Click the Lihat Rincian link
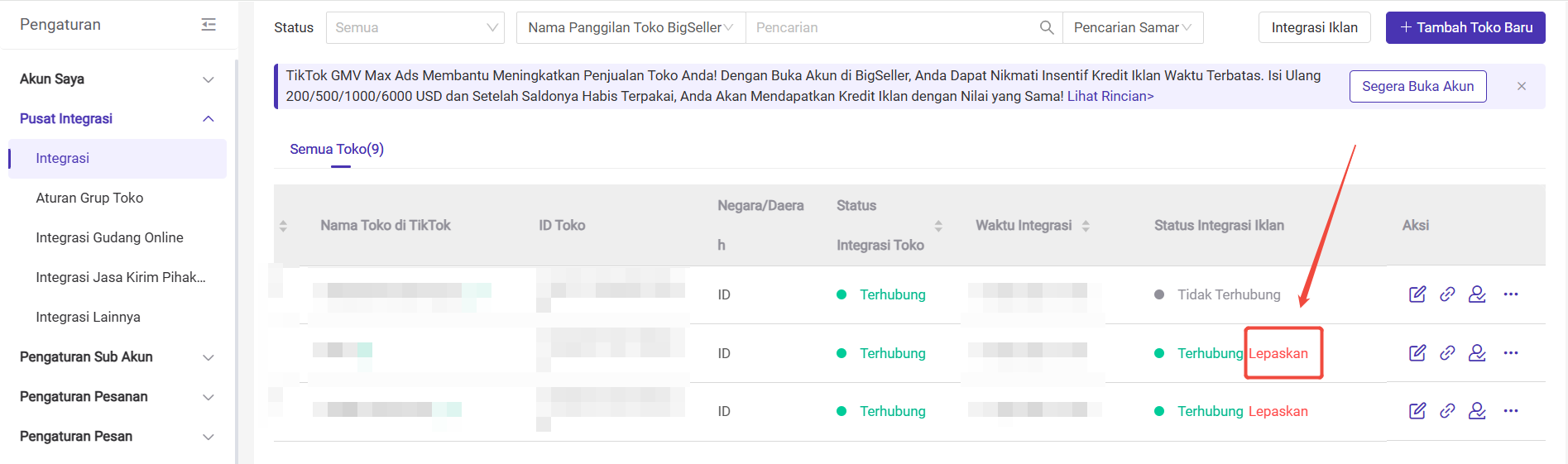 click(x=1110, y=96)
